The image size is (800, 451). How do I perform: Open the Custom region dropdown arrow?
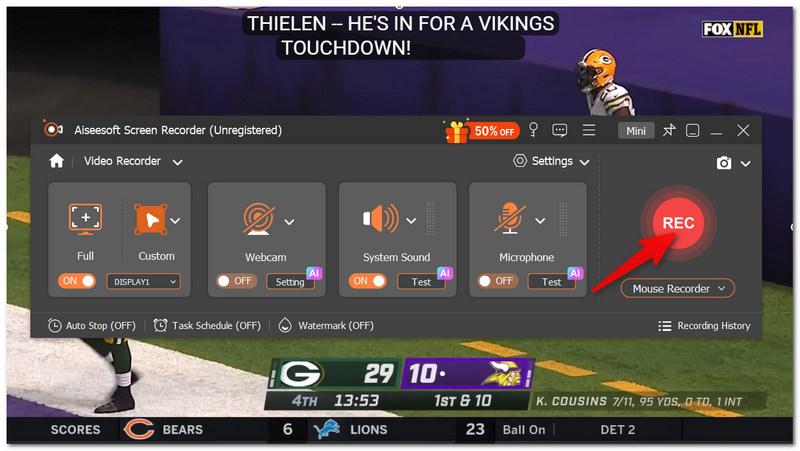pos(176,221)
